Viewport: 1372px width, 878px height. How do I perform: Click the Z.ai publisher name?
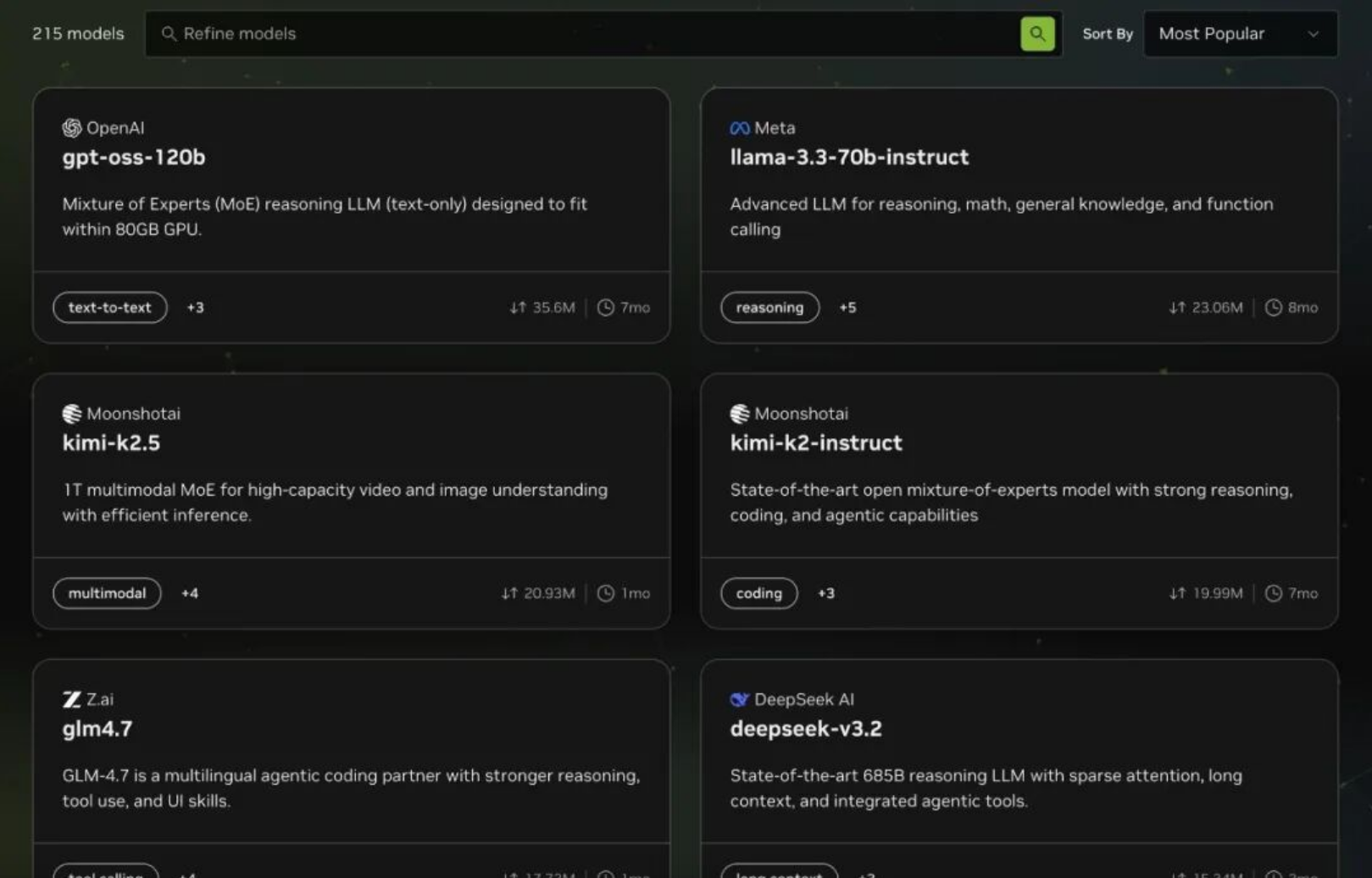100,699
